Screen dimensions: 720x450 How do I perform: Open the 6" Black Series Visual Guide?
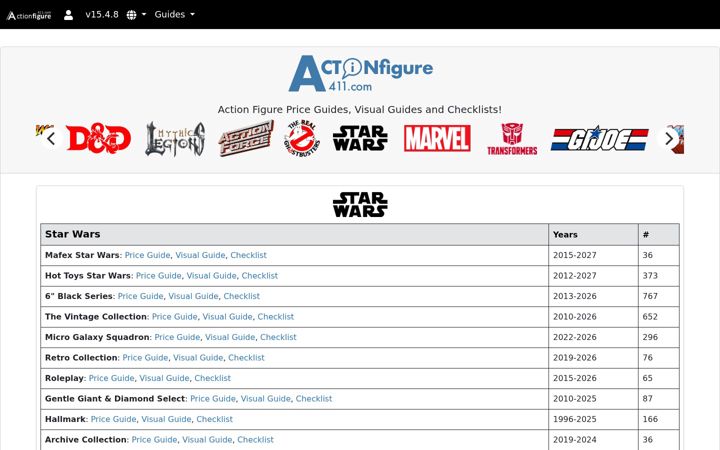pos(193,296)
